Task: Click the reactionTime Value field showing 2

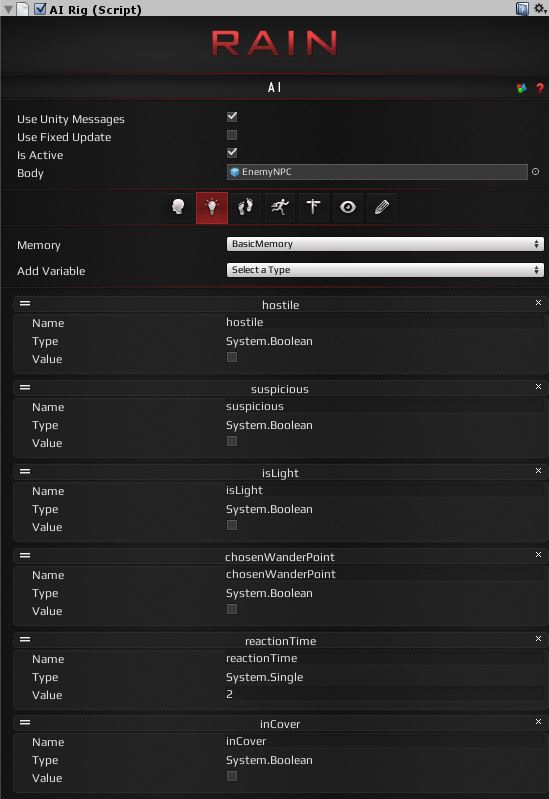Action: (x=385, y=694)
